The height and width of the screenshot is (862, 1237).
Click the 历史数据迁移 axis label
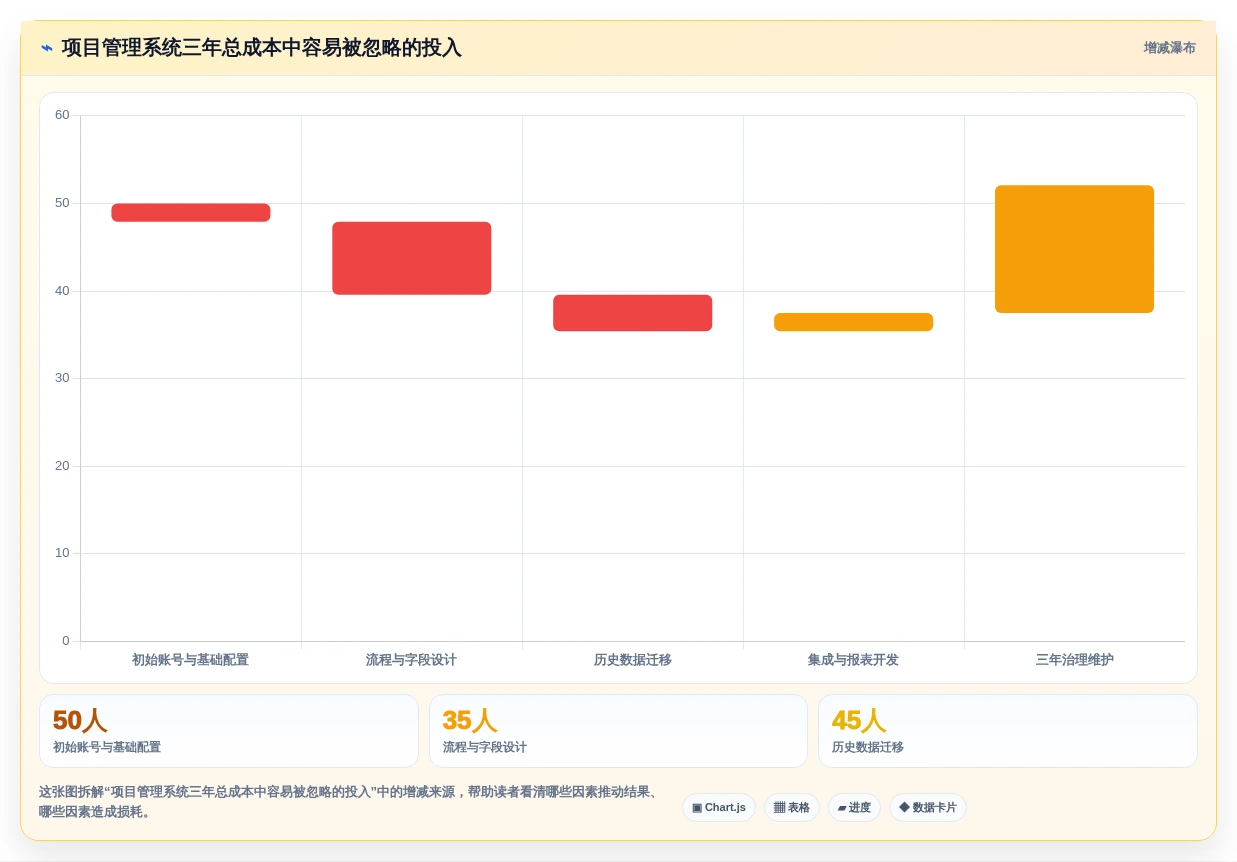pyautogui.click(x=633, y=660)
